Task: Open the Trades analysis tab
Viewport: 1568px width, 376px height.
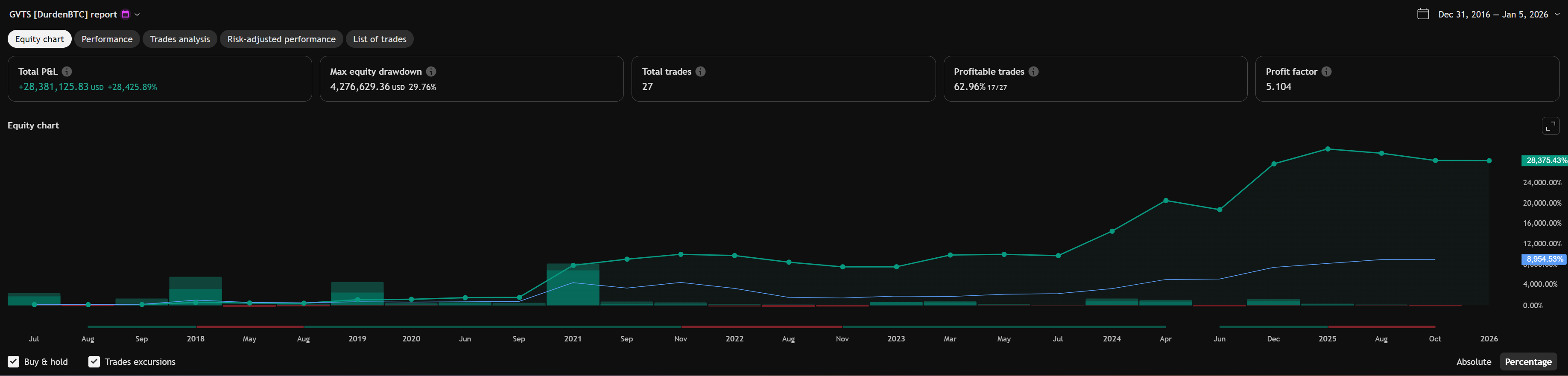Action: tap(180, 39)
